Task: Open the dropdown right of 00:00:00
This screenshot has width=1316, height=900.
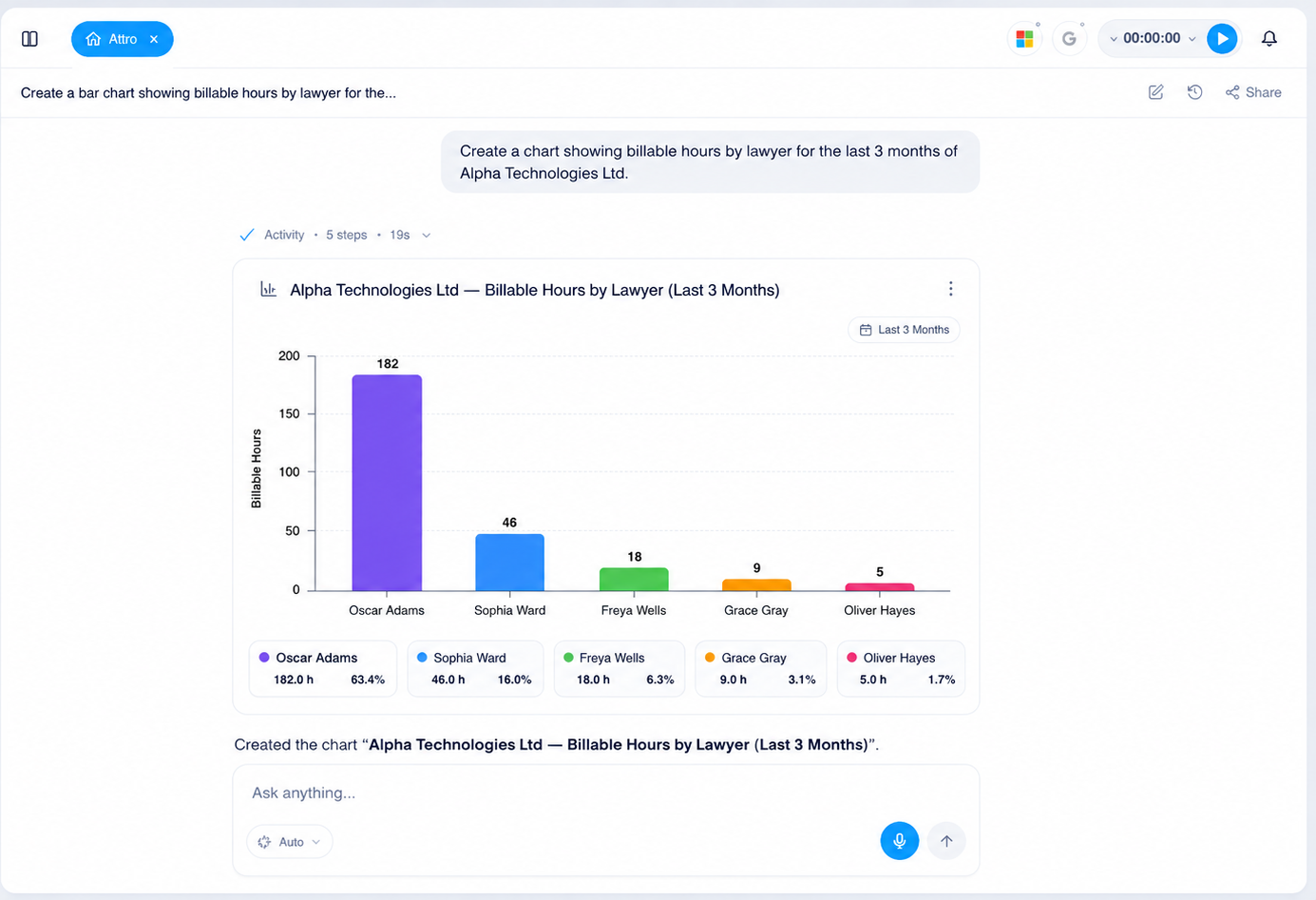Action: tap(1192, 39)
